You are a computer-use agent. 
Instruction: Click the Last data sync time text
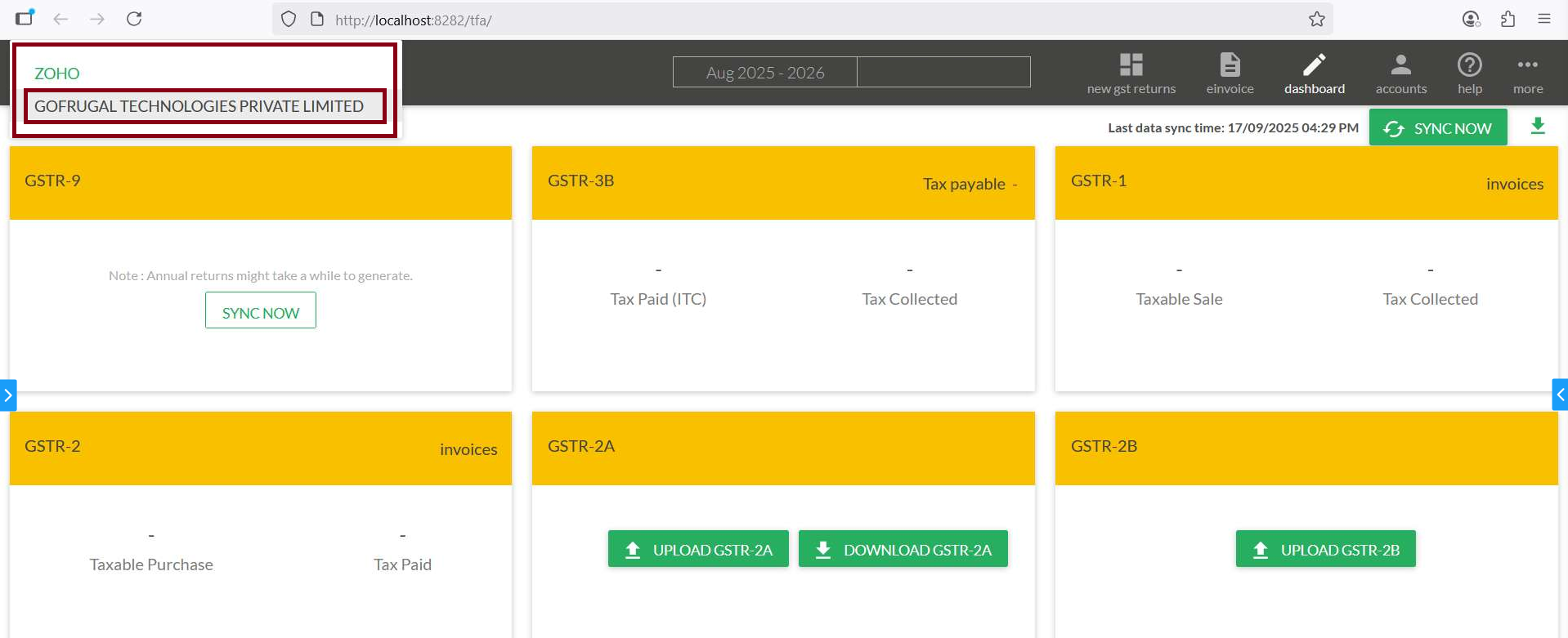(x=1233, y=127)
